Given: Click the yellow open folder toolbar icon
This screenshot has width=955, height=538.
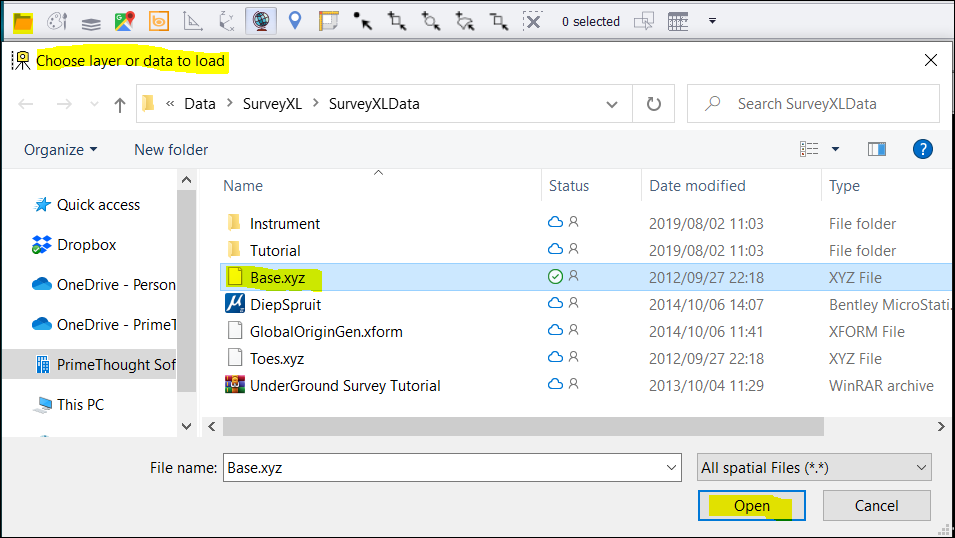Looking at the screenshot, I should point(22,20).
